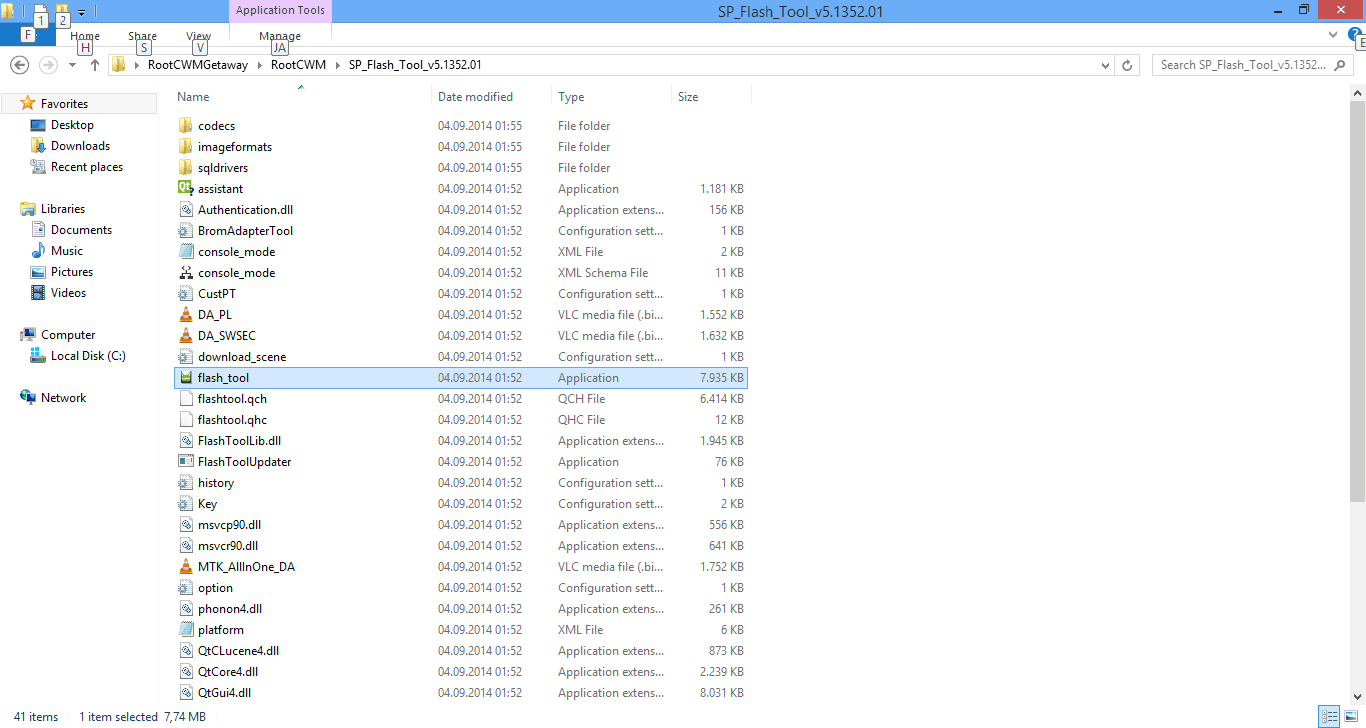Open Quick Access Toolbar customize dropdown
This screenshot has width=1366, height=728.
pos(82,12)
